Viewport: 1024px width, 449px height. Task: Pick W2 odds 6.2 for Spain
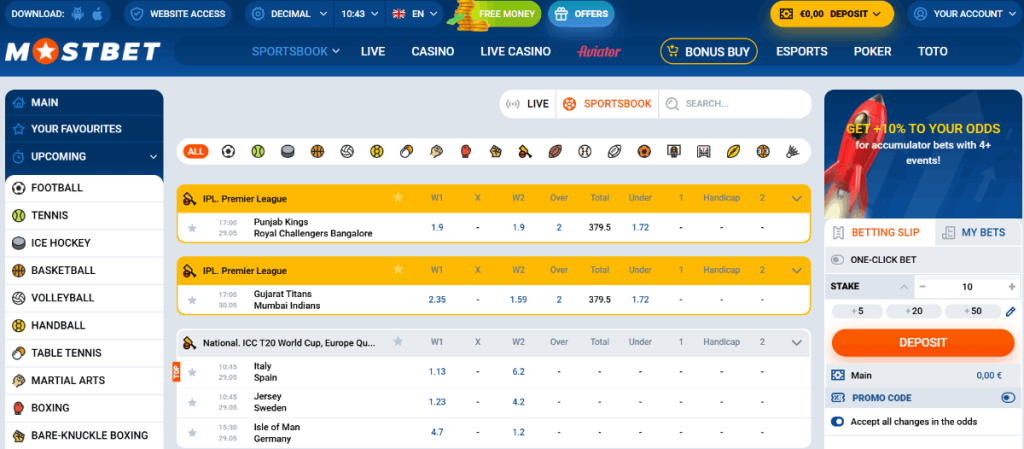519,371
